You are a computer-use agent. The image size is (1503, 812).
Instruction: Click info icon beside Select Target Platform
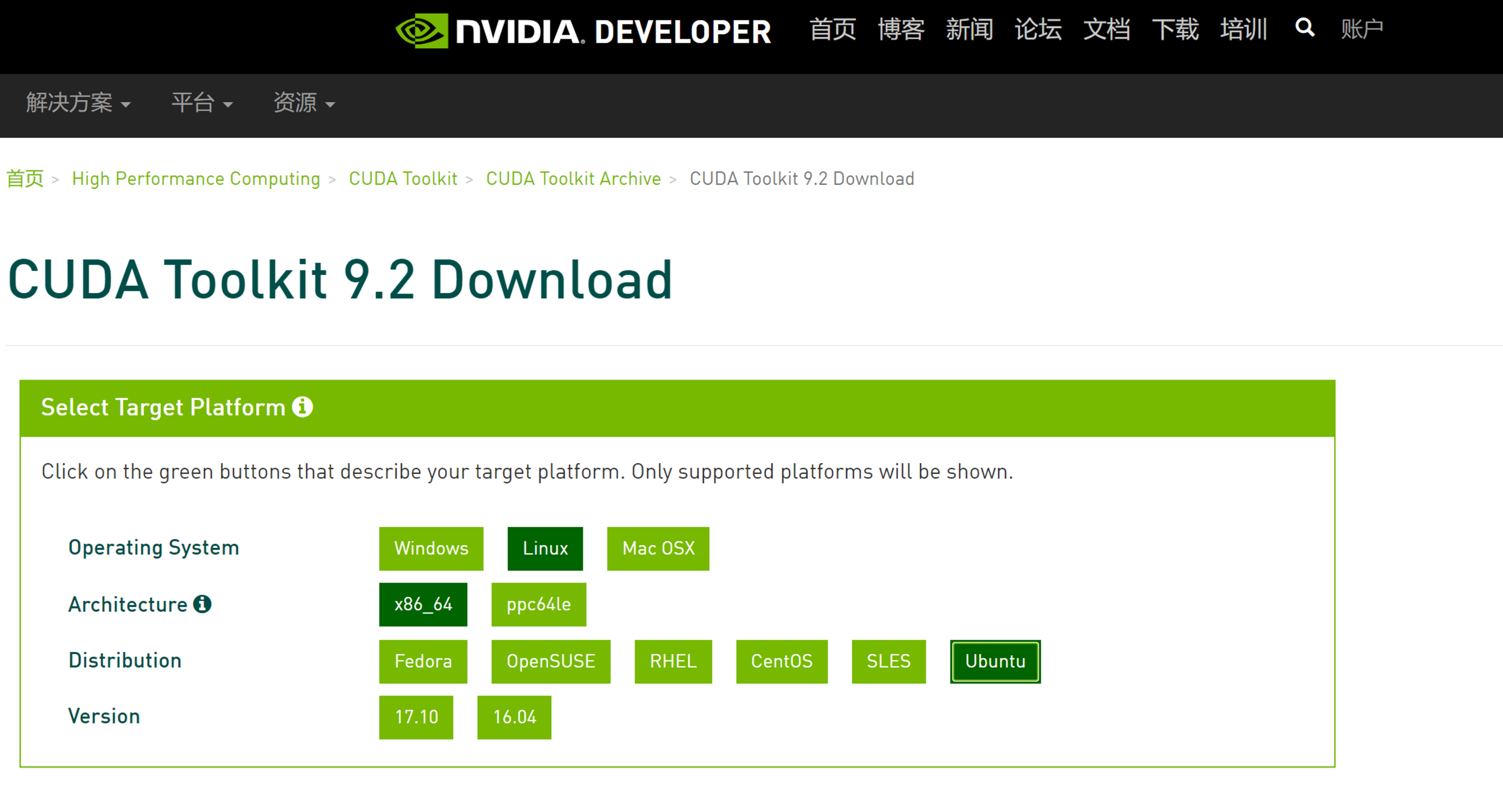click(x=302, y=407)
